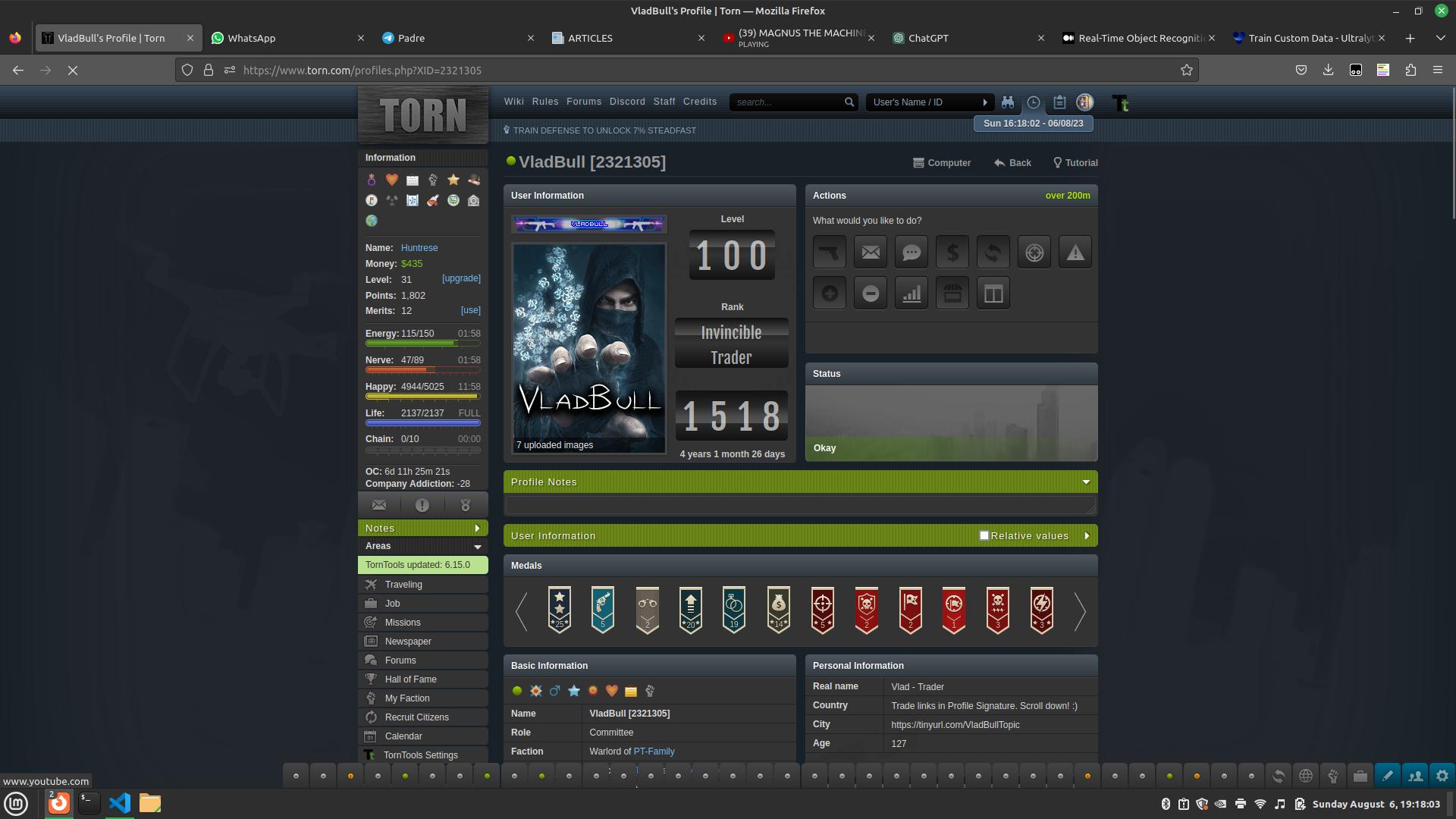Report the player with the warning triangle
This screenshot has width=1456, height=819.
point(1075,253)
